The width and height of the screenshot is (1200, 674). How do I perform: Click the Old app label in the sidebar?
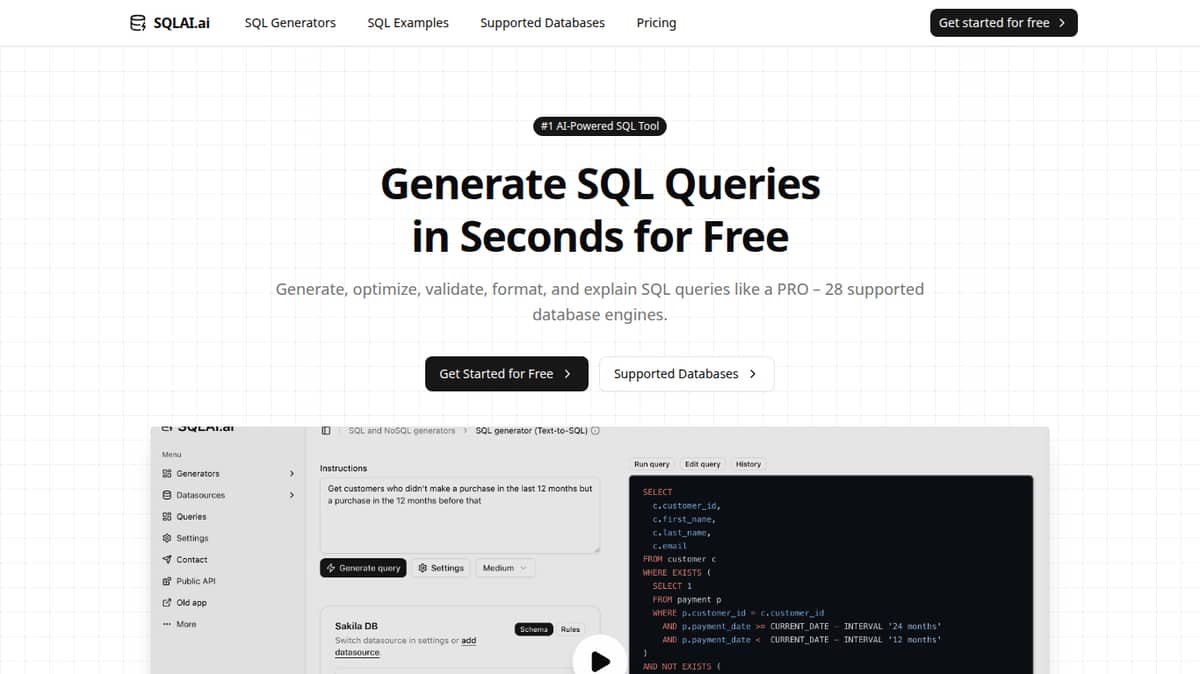tap(191, 603)
